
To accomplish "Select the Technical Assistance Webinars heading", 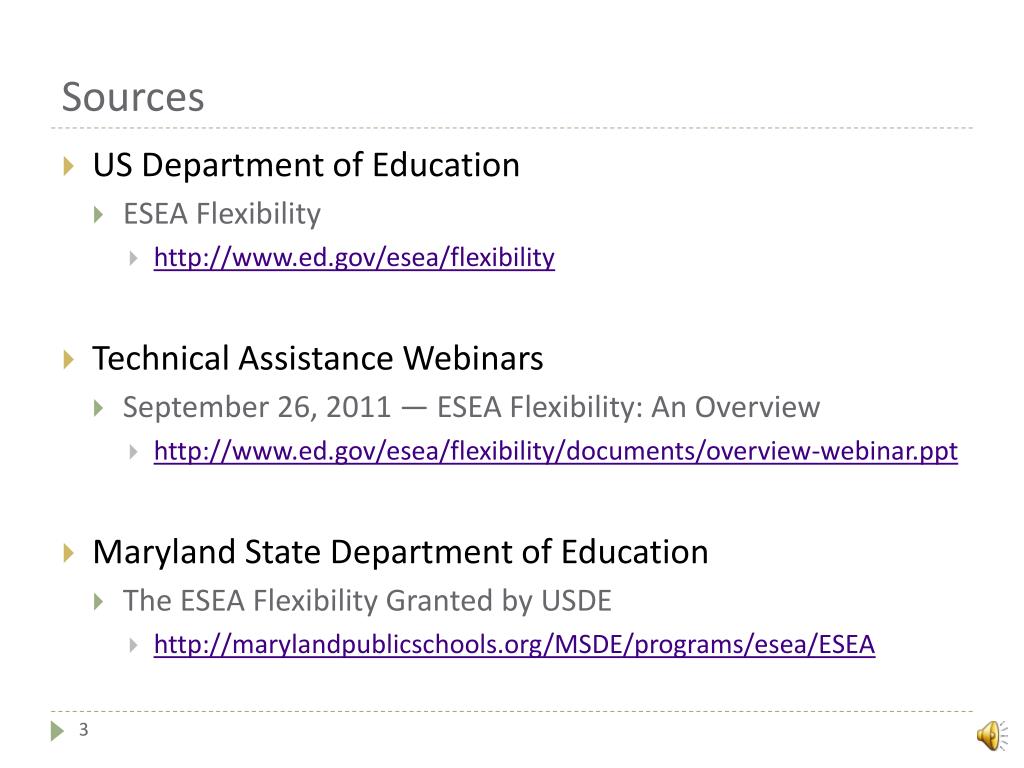I will pyautogui.click(x=318, y=359).
